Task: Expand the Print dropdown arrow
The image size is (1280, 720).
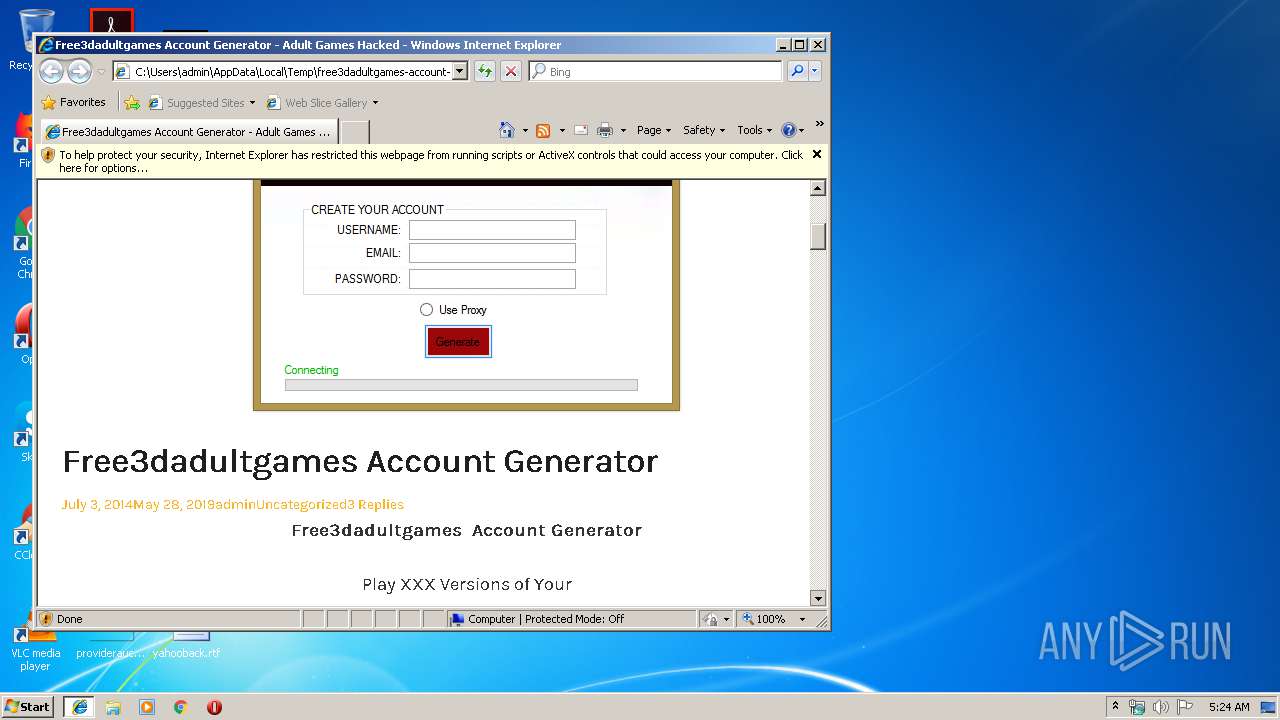Action: point(623,130)
